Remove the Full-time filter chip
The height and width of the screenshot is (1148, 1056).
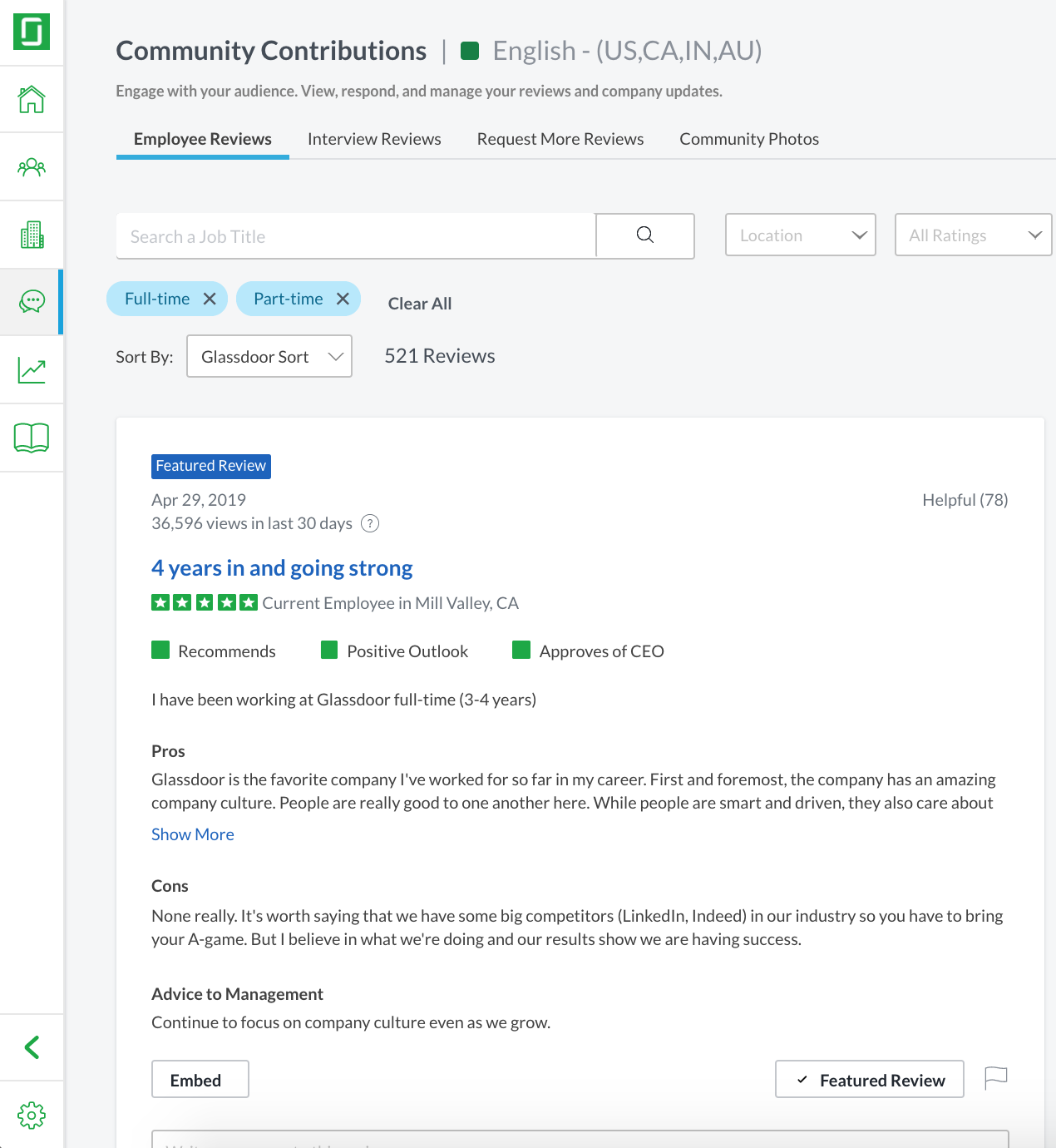pyautogui.click(x=210, y=299)
